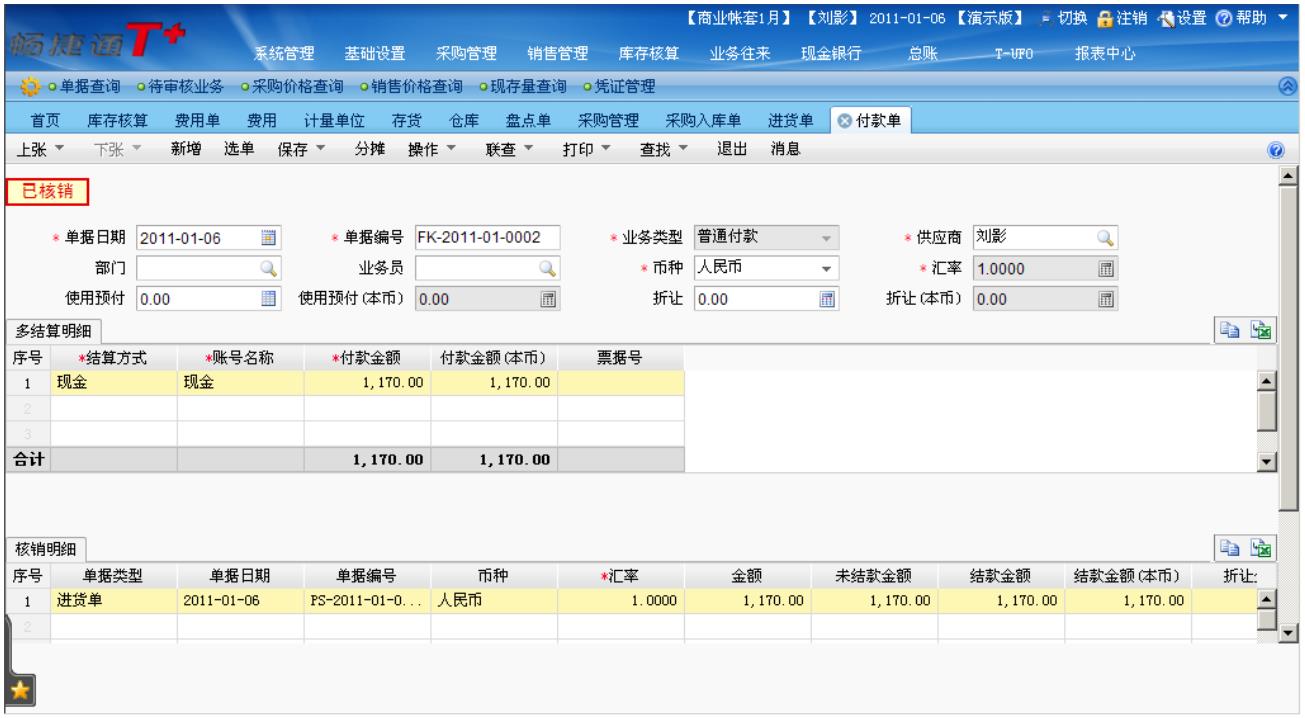Open calculator icon in 折让 field

[x=827, y=297]
